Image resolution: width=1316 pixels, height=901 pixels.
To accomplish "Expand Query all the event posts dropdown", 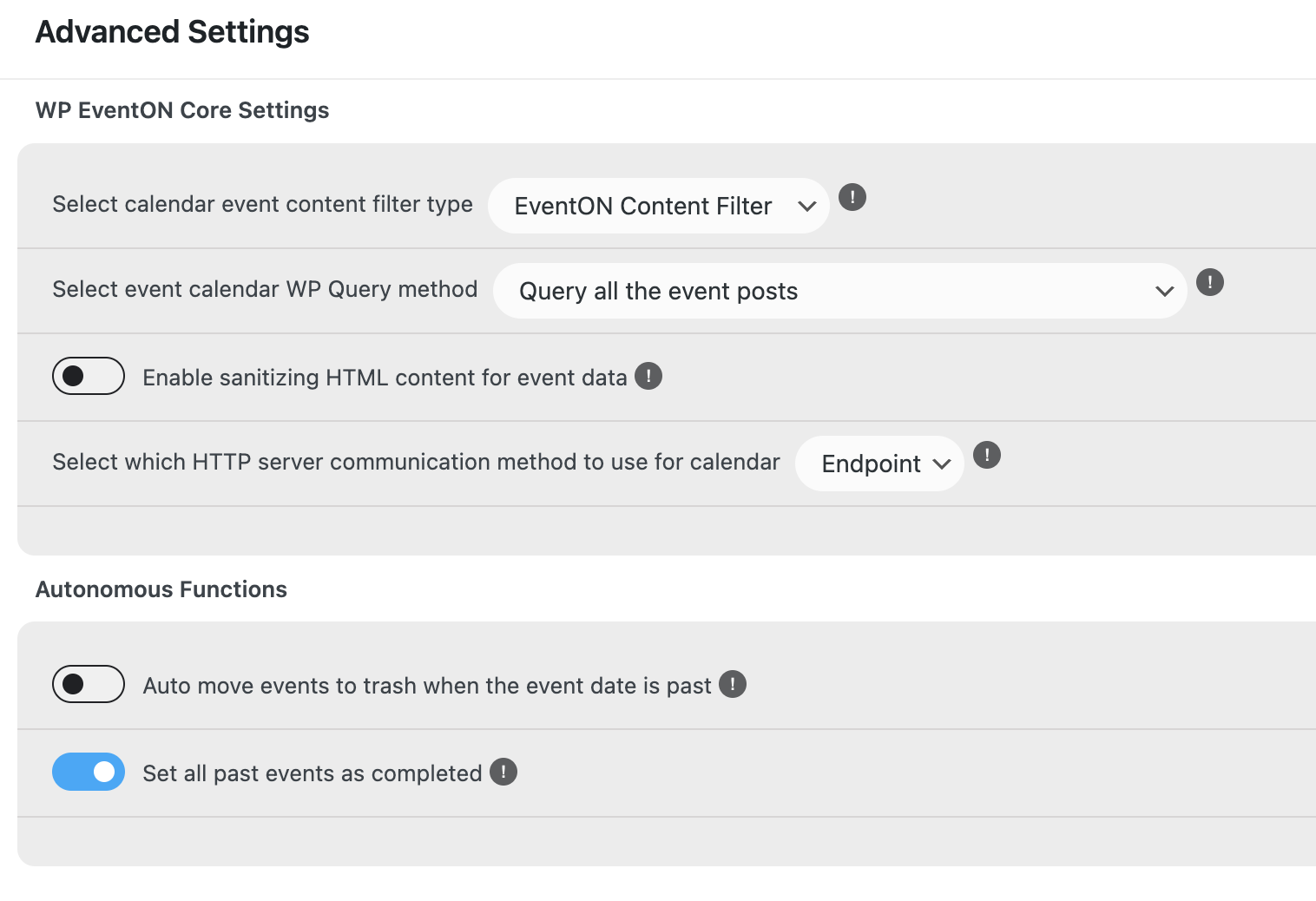I will (840, 291).
